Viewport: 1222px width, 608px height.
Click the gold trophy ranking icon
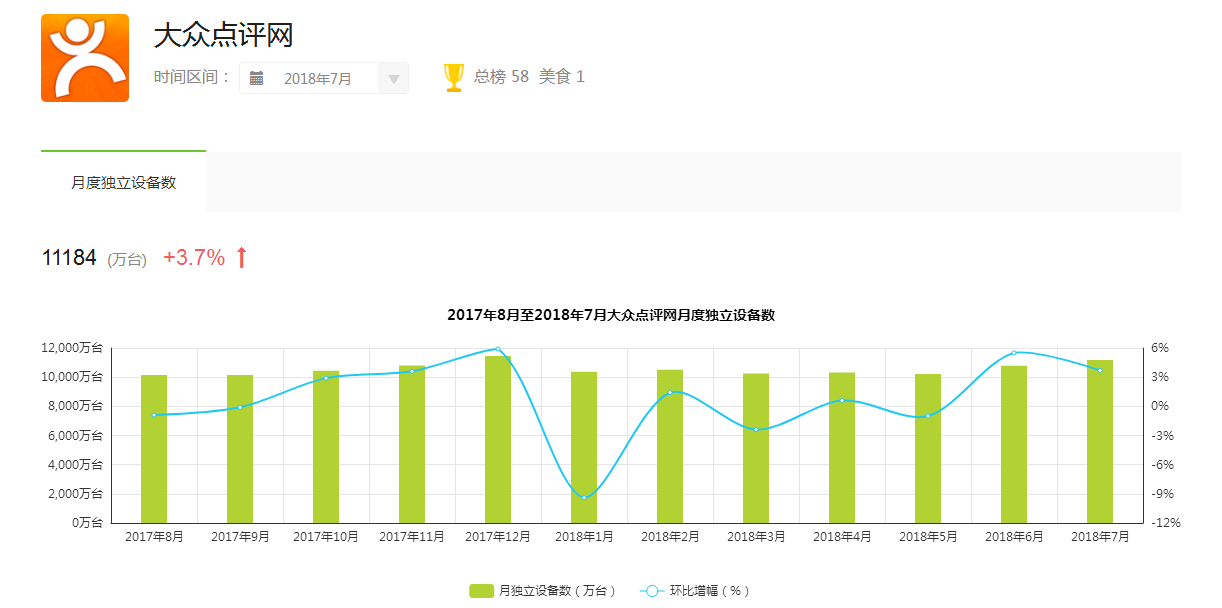point(454,77)
